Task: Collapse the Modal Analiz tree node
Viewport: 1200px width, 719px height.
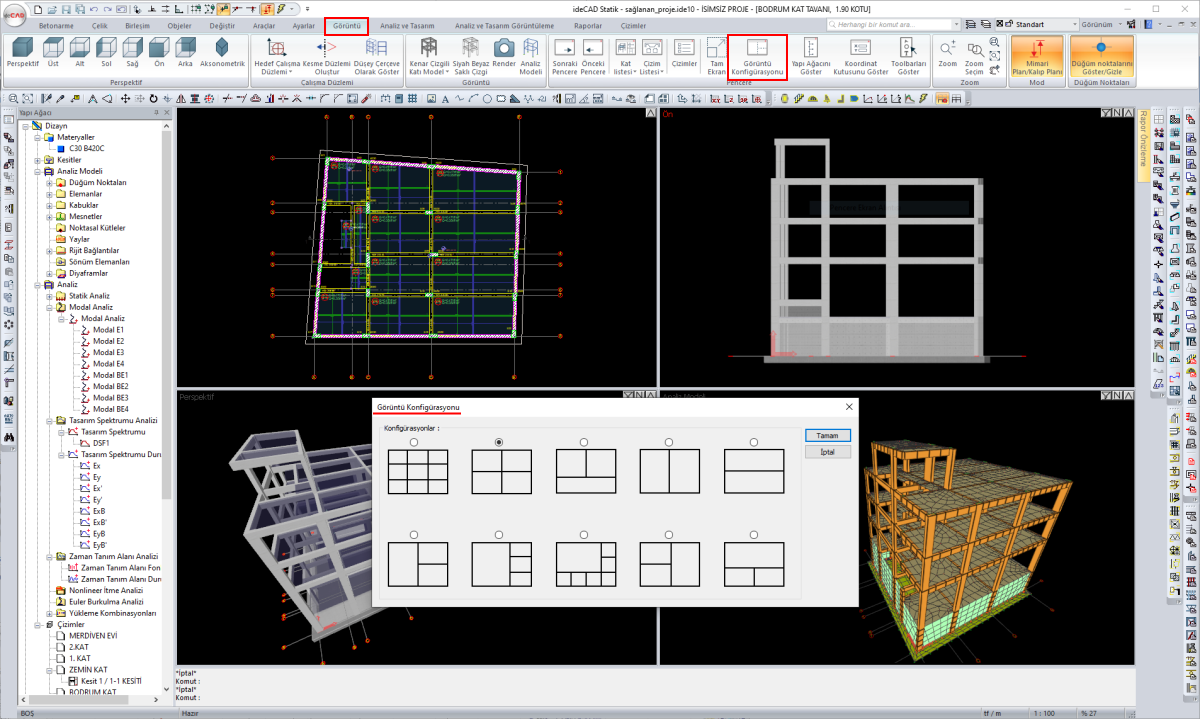Action: 48,307
